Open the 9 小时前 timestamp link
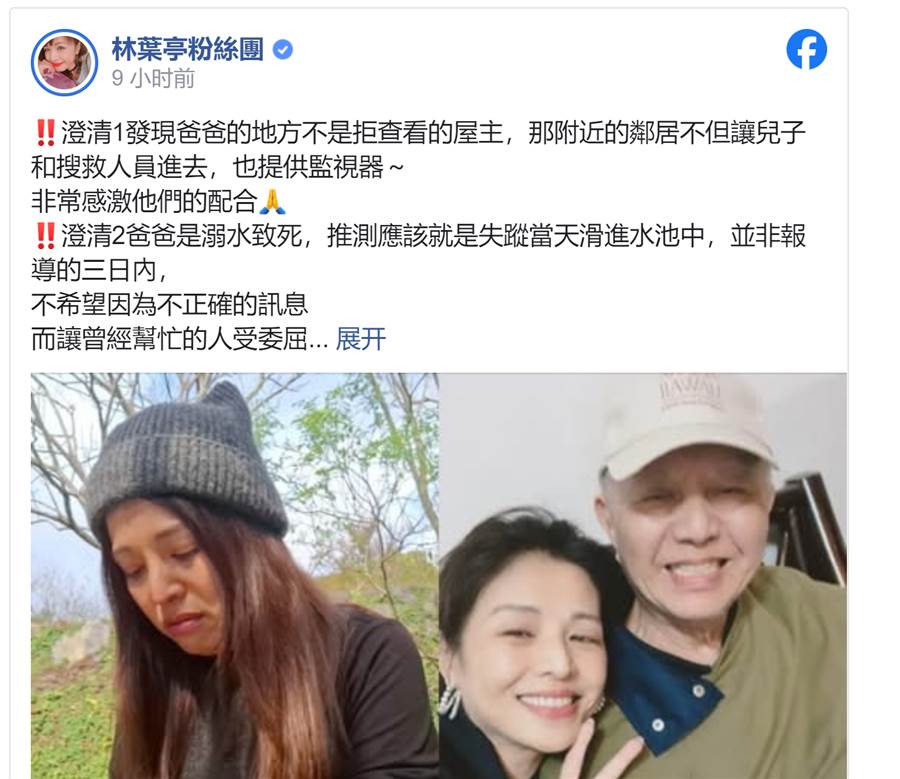This screenshot has width=900, height=779. [153, 79]
